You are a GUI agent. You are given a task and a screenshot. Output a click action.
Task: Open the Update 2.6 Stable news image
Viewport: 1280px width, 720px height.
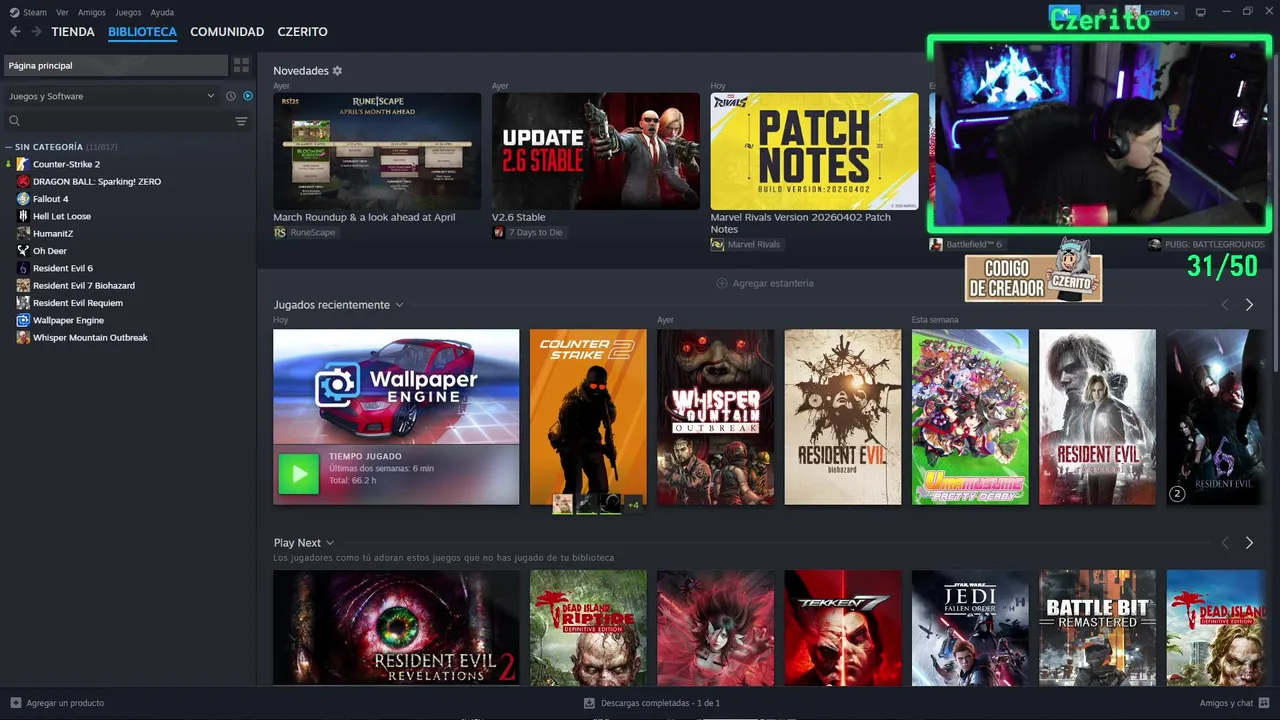[596, 151]
